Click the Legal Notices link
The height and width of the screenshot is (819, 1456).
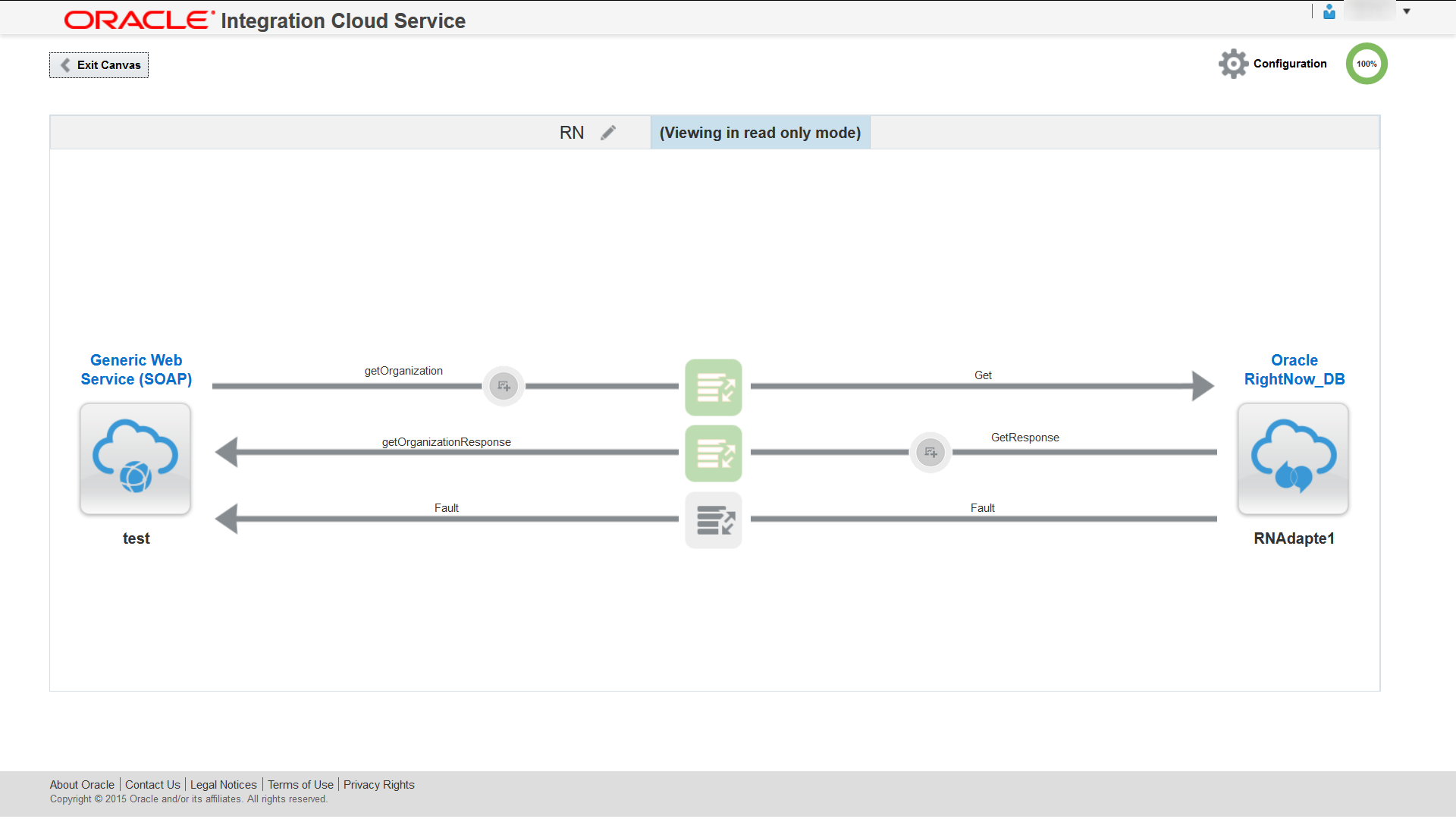(x=223, y=784)
